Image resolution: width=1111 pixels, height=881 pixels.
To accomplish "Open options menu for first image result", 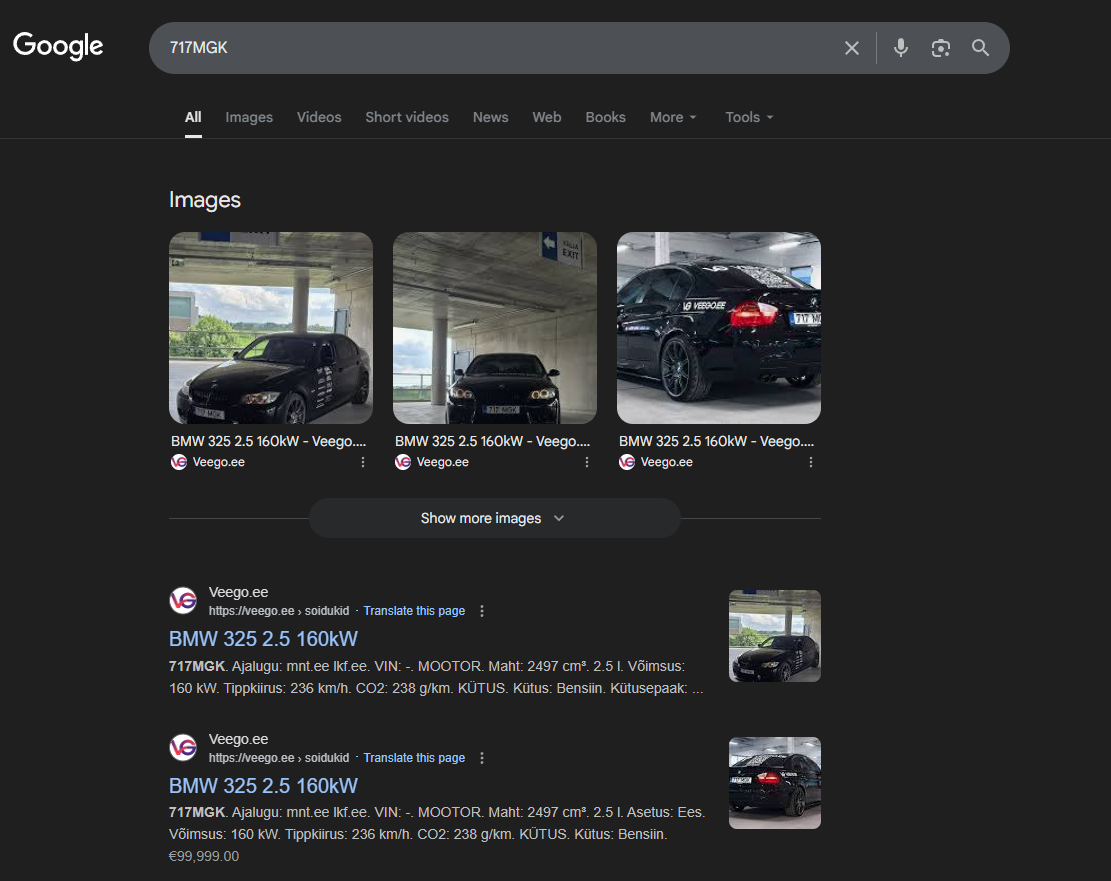I will tap(363, 462).
